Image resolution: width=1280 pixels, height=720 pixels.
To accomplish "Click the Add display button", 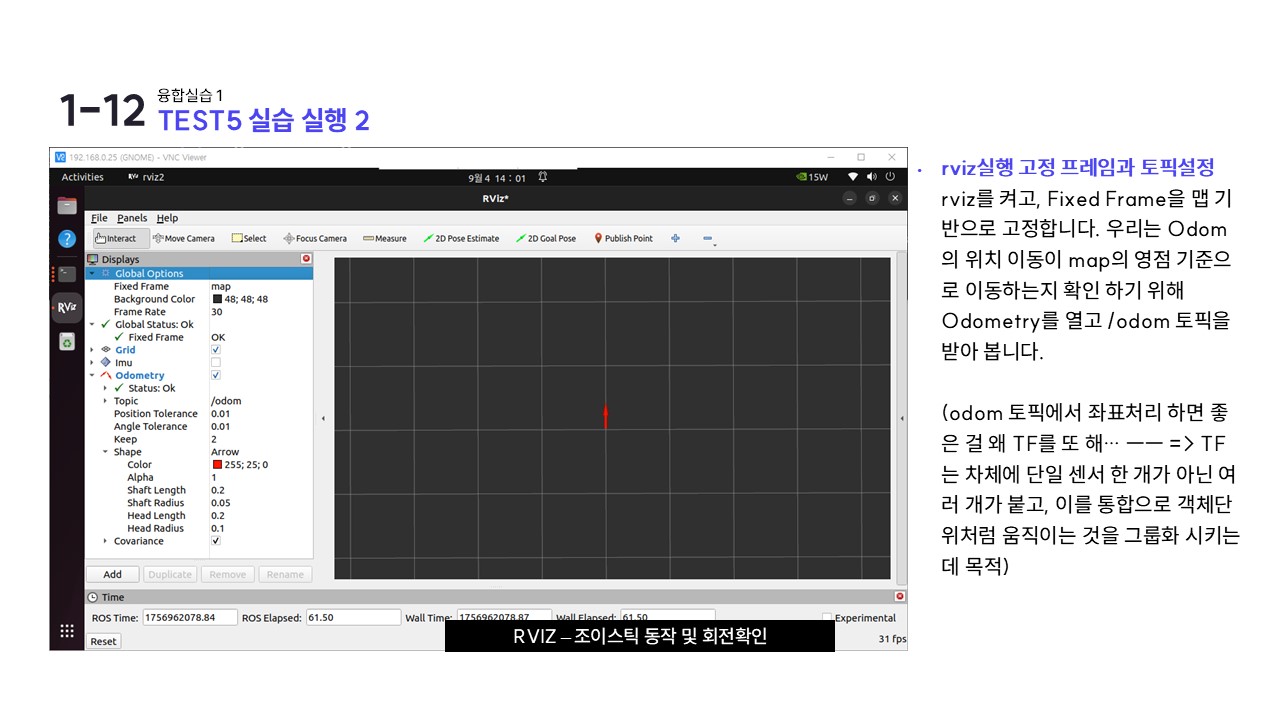I will pos(113,574).
